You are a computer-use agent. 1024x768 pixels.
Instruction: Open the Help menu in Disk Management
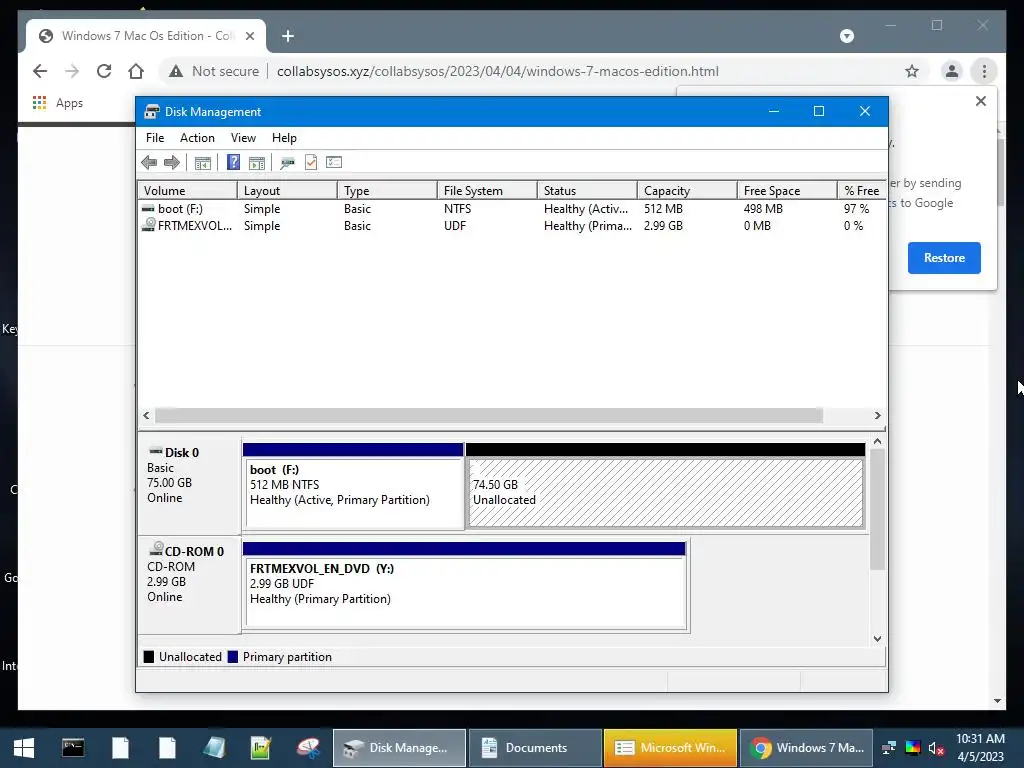point(284,138)
